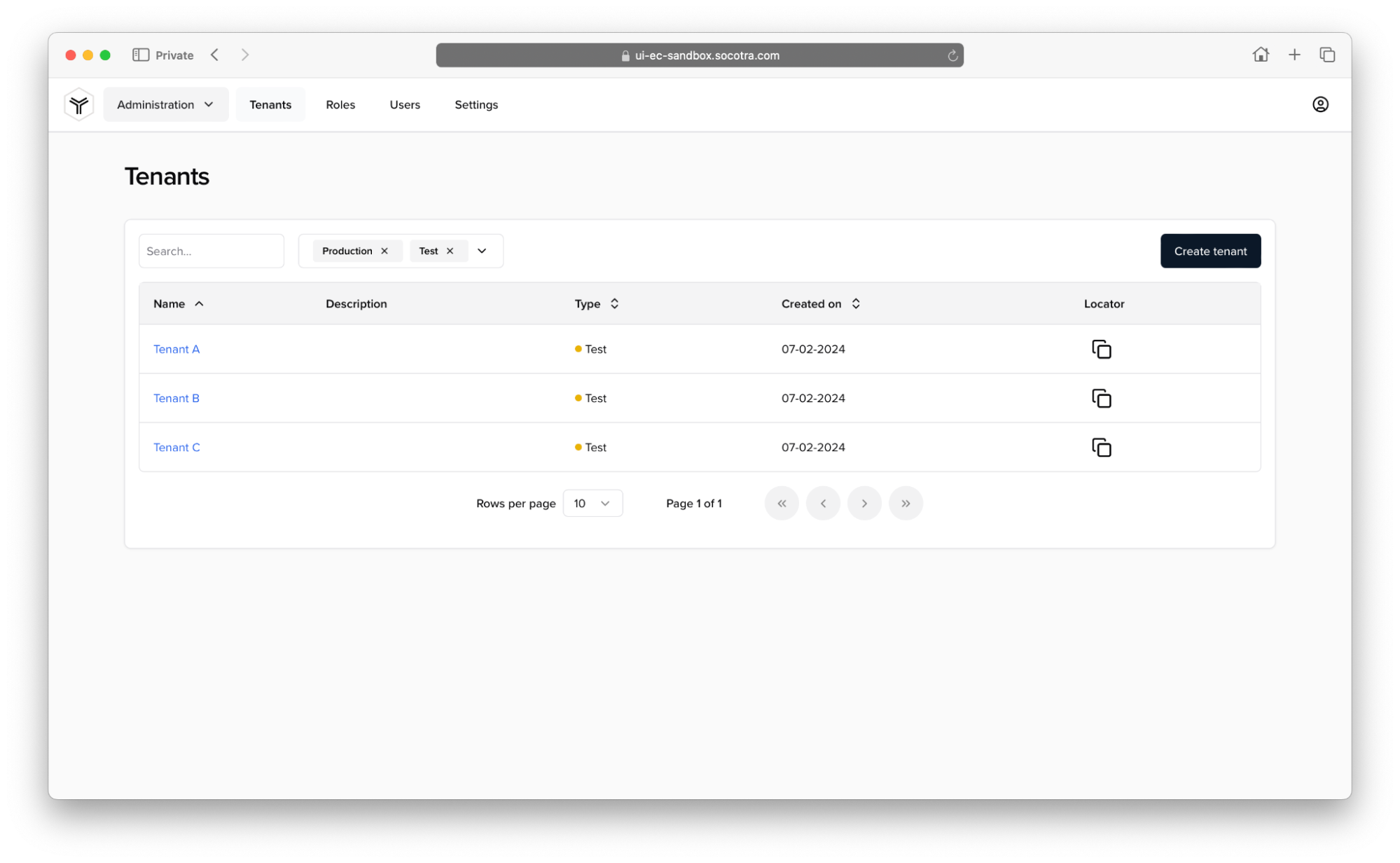Go to the next page of results
The width and height of the screenshot is (1400, 863).
click(864, 503)
